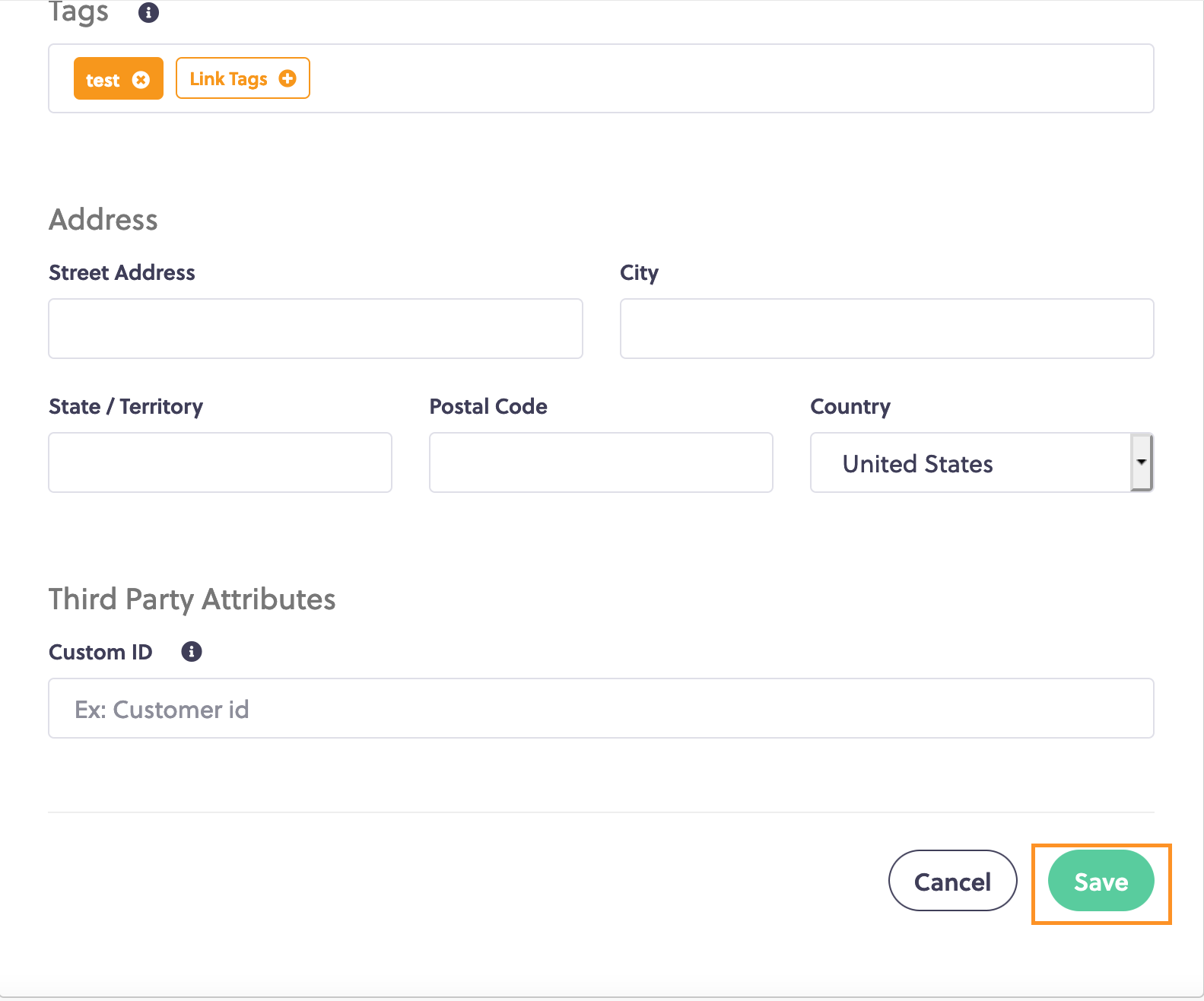Click the 'Address' section heading

tap(103, 220)
